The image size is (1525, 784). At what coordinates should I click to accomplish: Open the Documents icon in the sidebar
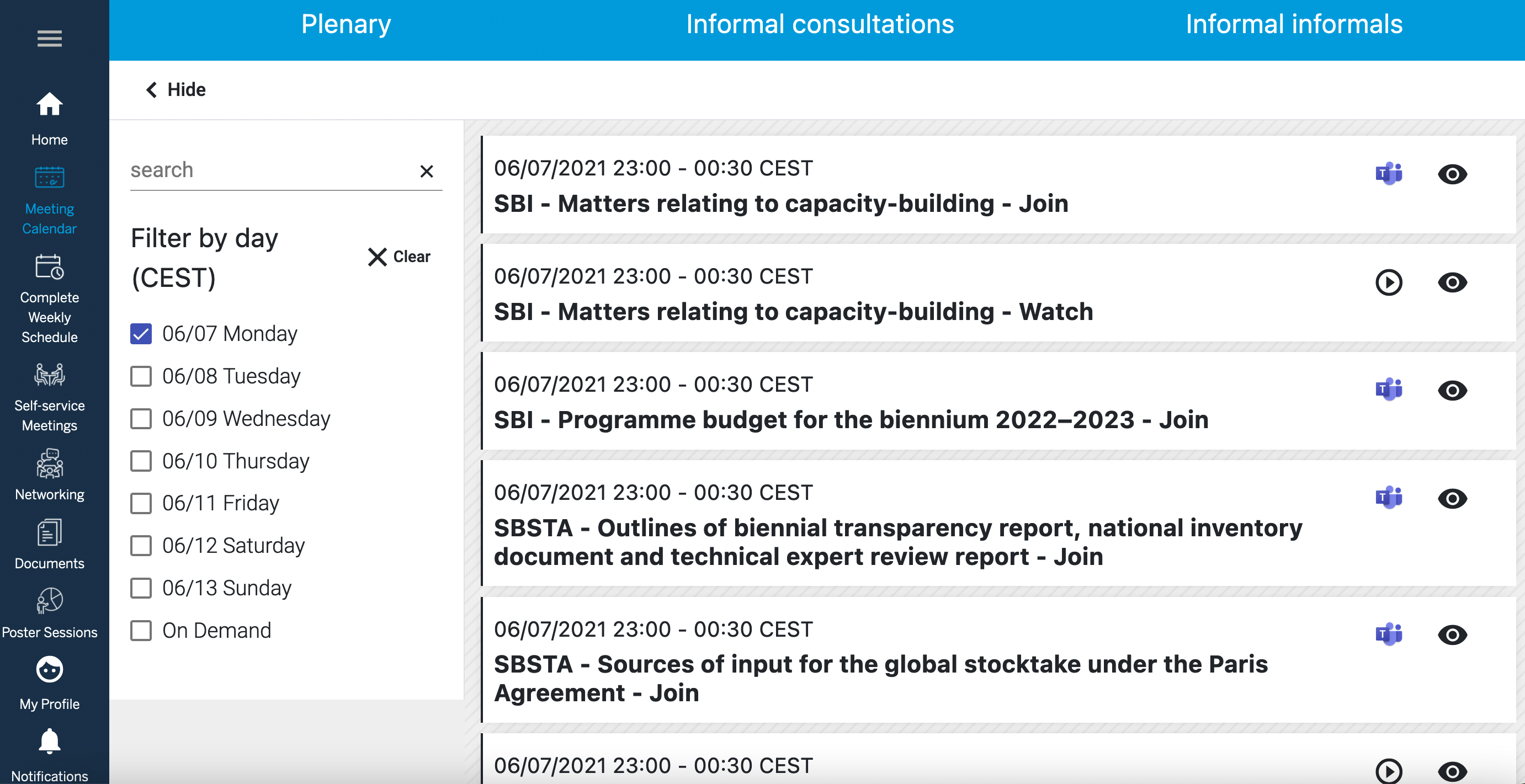[50, 532]
